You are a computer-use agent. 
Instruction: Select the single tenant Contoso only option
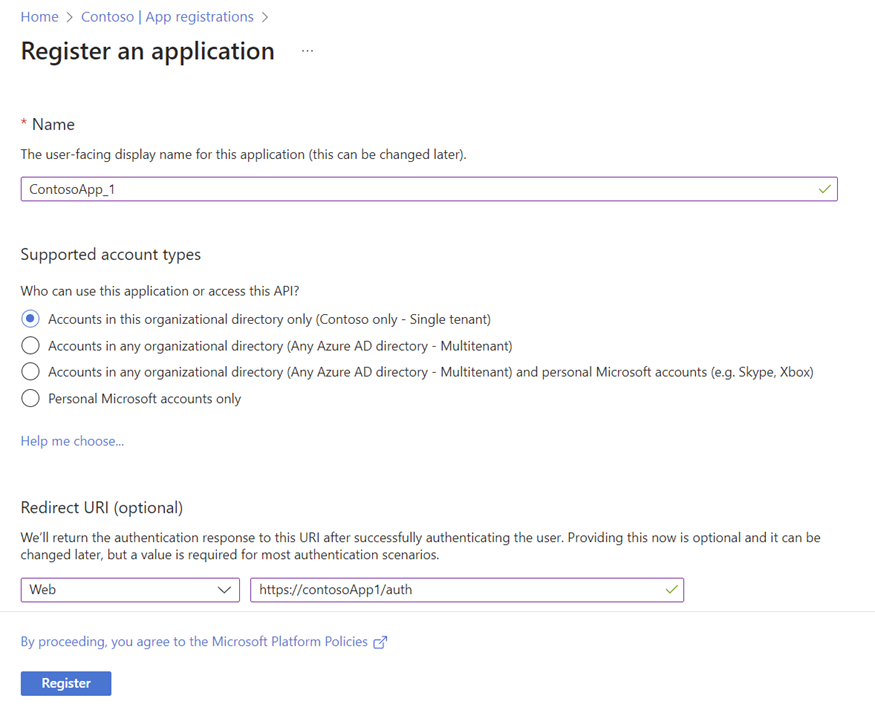[x=30, y=319]
